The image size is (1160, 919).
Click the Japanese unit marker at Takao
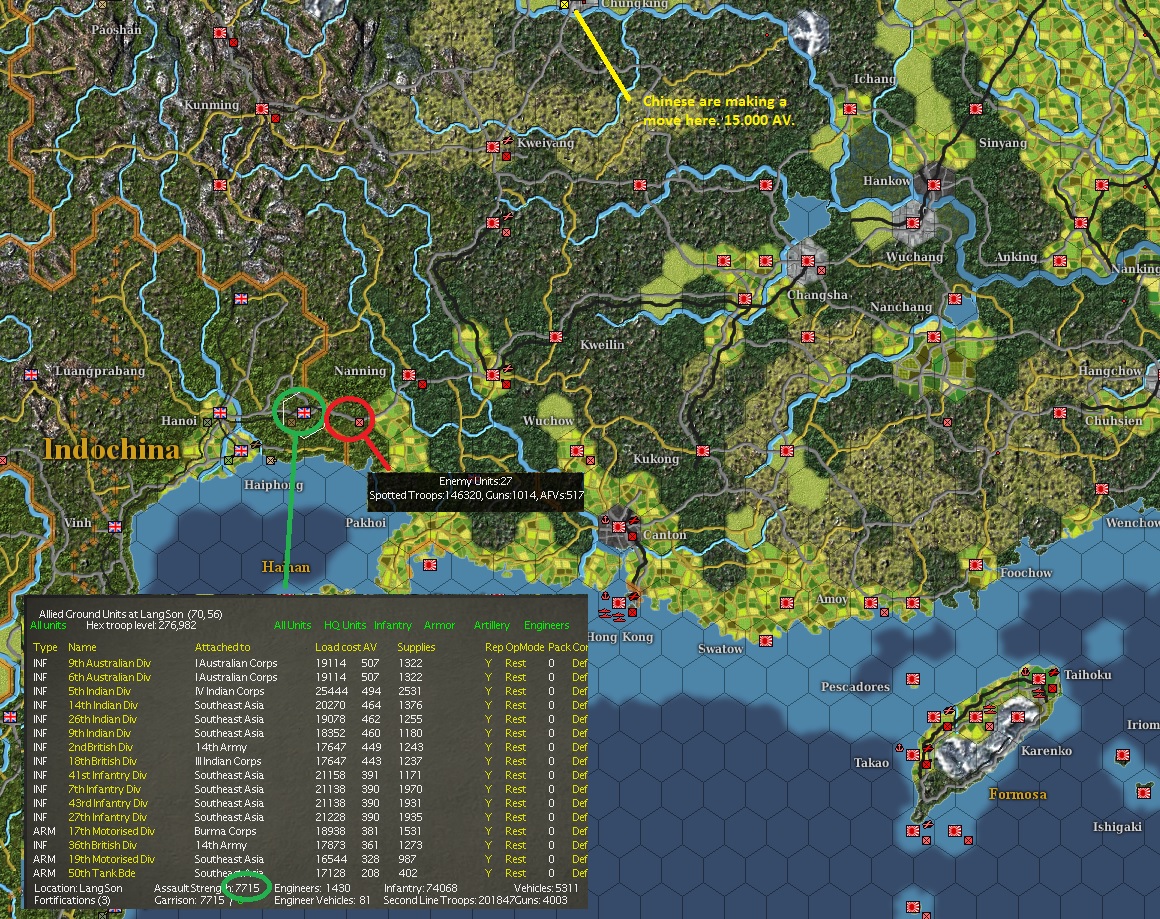[x=913, y=755]
